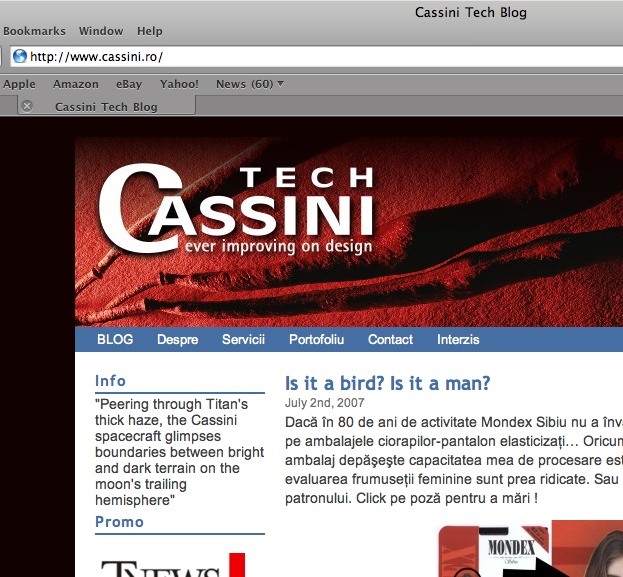The image size is (623, 577).
Task: Open the Bookmarks menu
Action: (34, 31)
